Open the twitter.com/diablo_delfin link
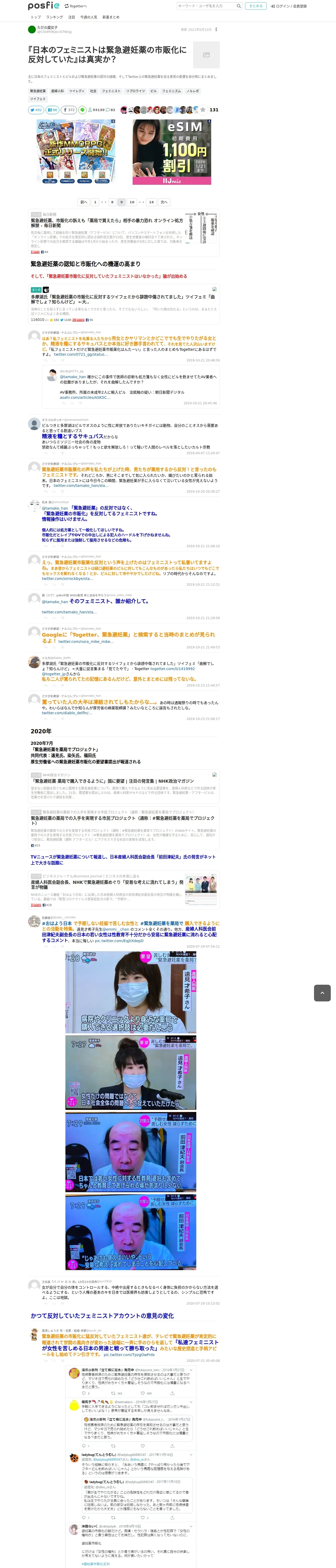The height and width of the screenshot is (1568, 336). 66,713
